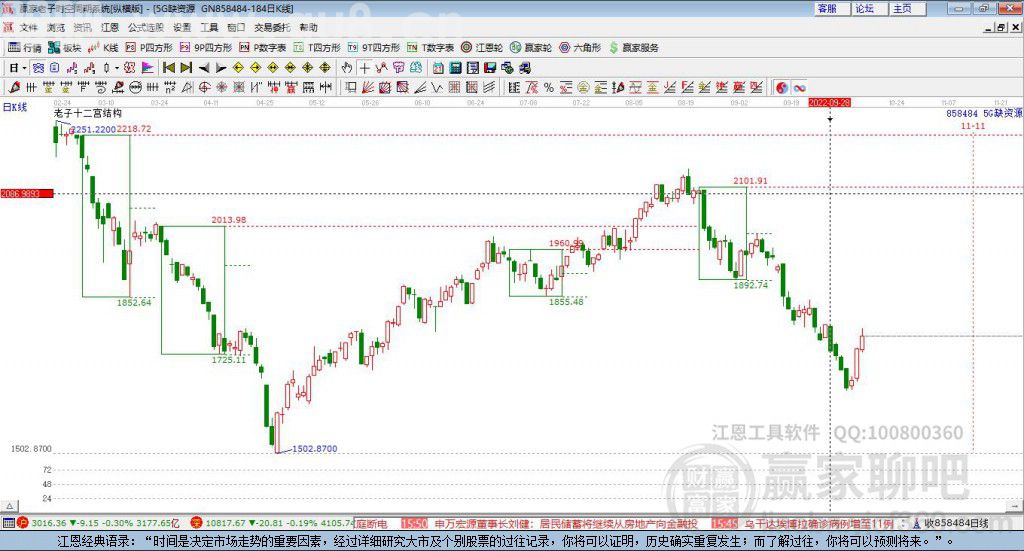This screenshot has width=1024, height=551.
Task: Open the calculator icon in toolbar
Action: coord(456,68)
